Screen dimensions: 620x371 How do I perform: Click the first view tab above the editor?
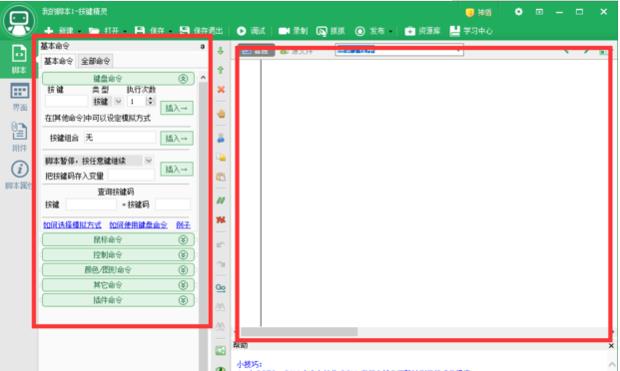point(256,51)
